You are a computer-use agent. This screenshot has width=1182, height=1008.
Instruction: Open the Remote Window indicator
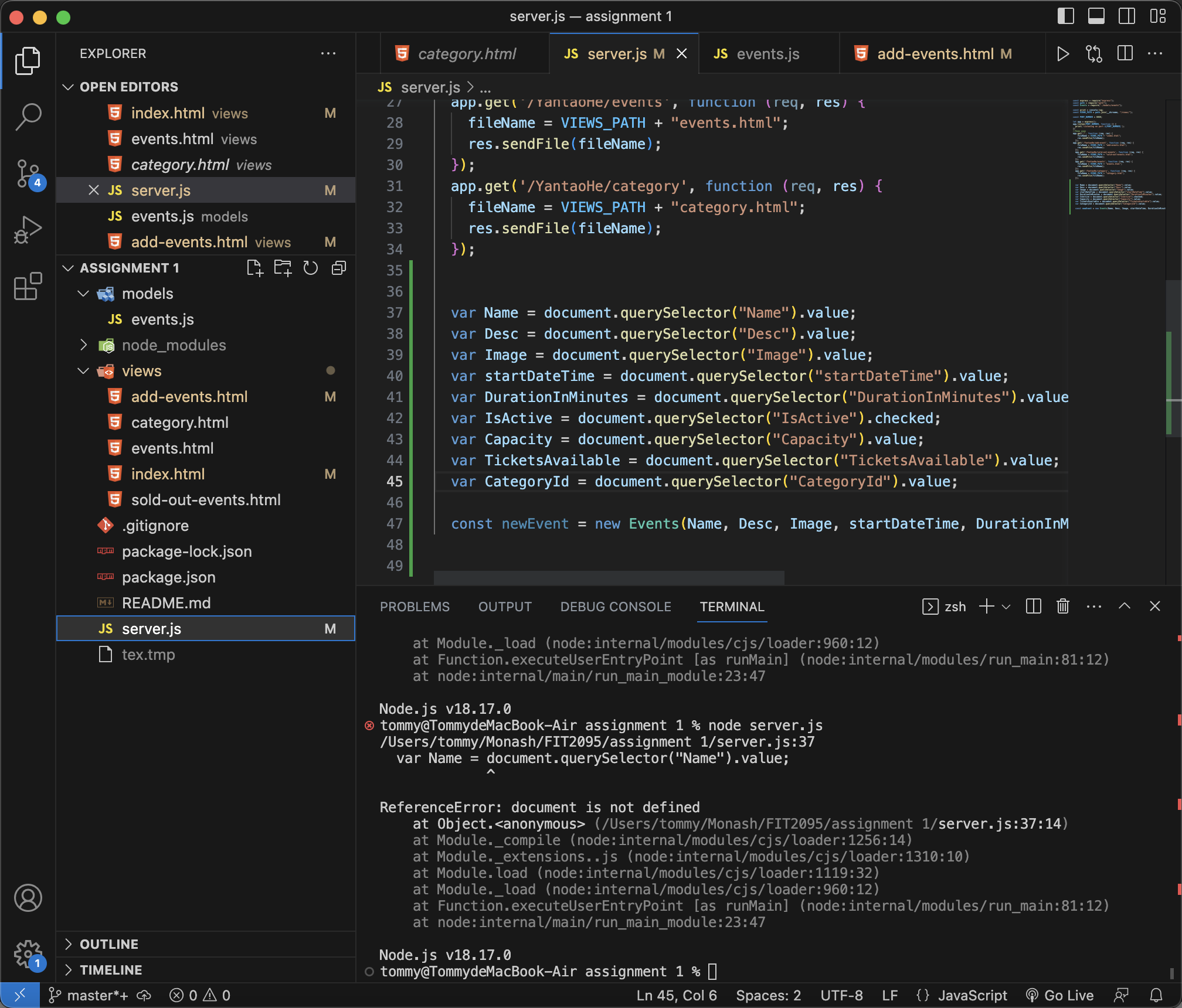pyautogui.click(x=20, y=995)
